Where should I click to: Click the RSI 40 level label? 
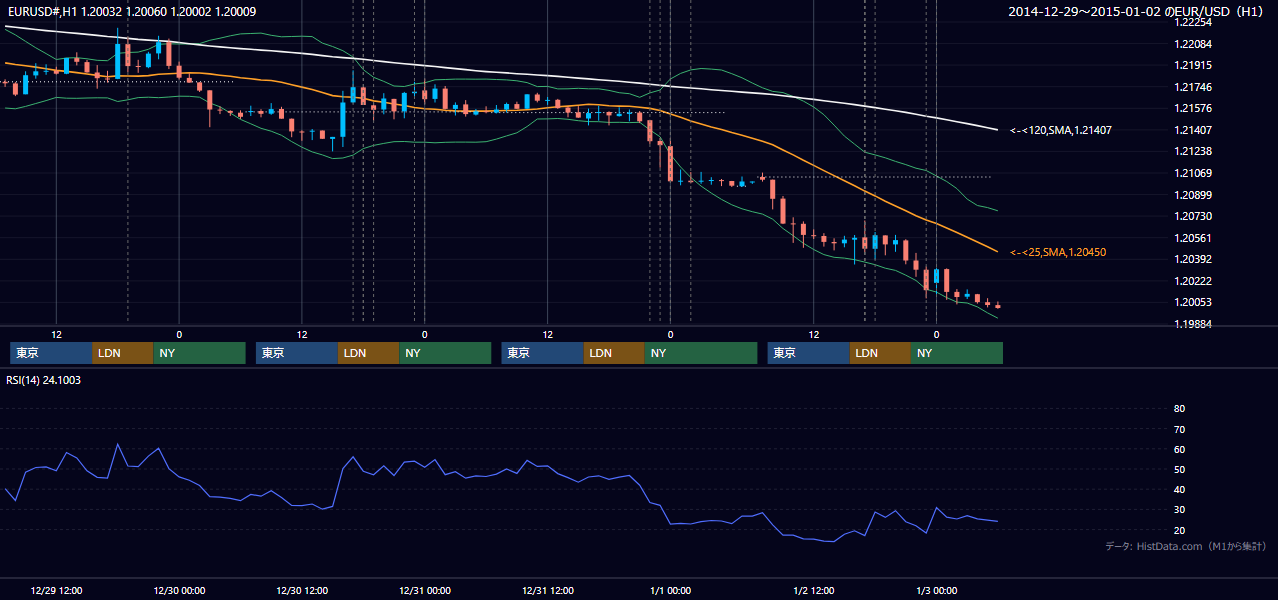(x=1179, y=489)
